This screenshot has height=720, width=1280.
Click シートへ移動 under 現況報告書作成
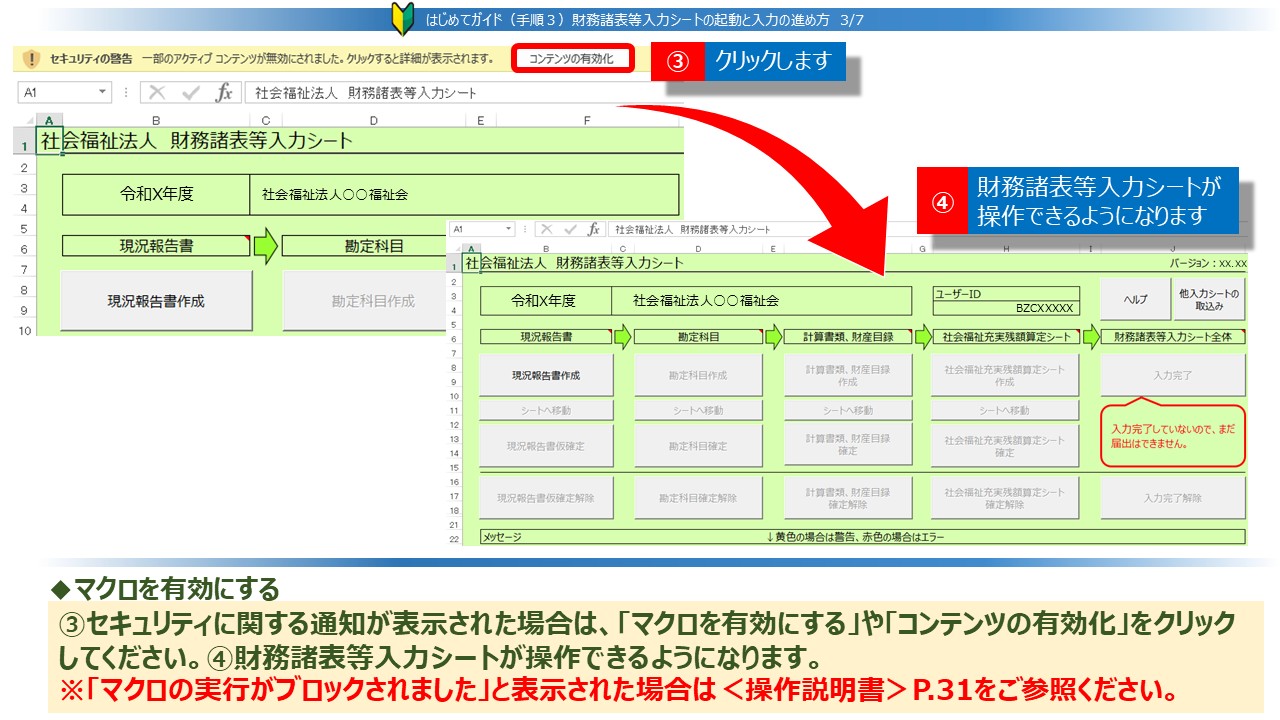[546, 410]
